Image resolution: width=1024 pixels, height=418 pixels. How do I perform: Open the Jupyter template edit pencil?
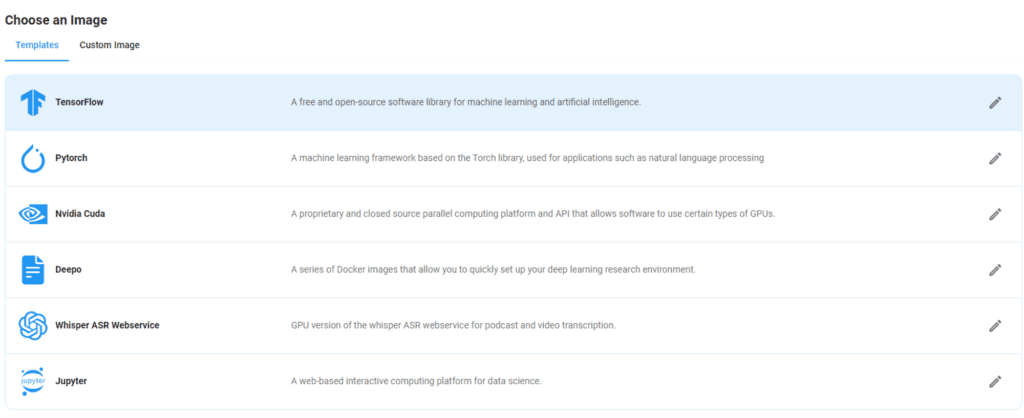coord(995,381)
